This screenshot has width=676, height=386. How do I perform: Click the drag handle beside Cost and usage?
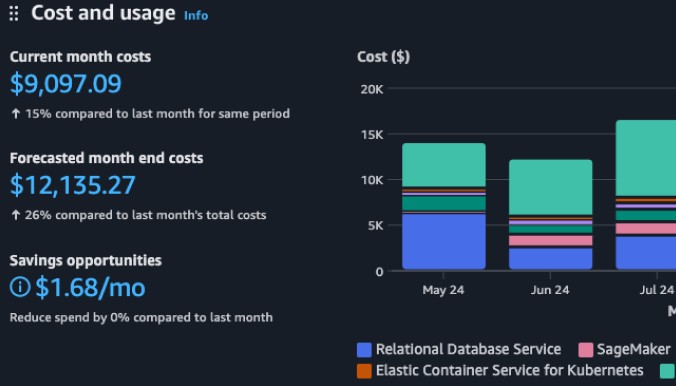click(x=14, y=13)
